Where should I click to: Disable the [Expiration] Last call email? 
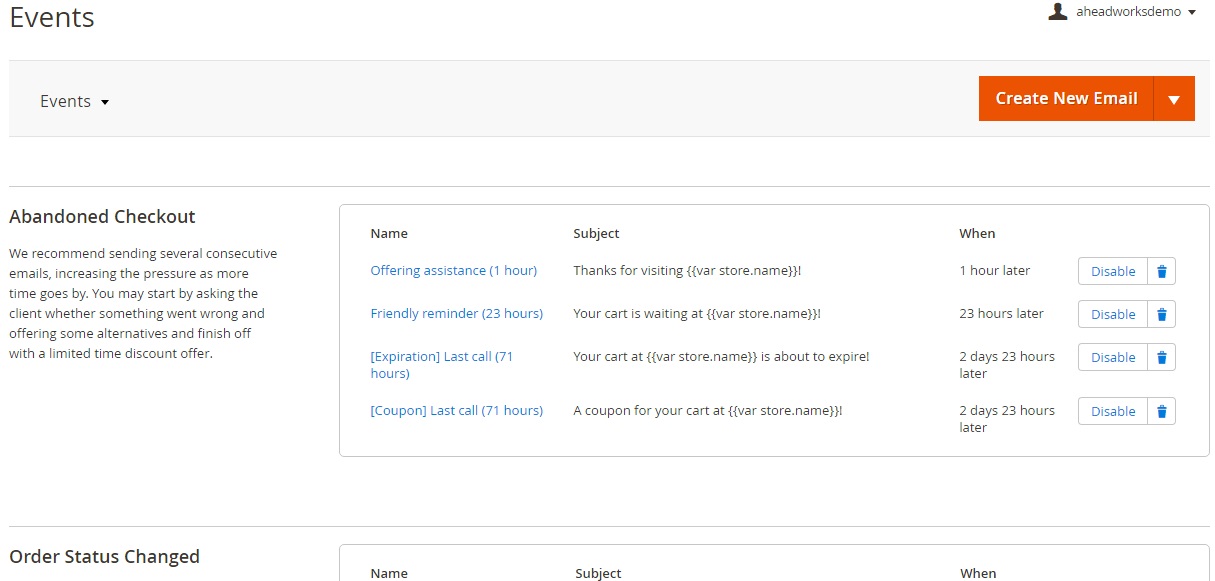[x=1112, y=357]
